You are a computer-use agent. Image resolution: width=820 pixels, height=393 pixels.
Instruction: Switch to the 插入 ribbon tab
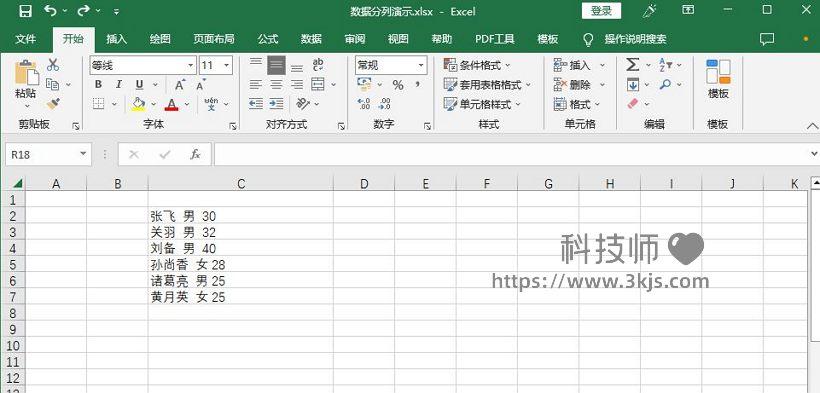pos(116,39)
